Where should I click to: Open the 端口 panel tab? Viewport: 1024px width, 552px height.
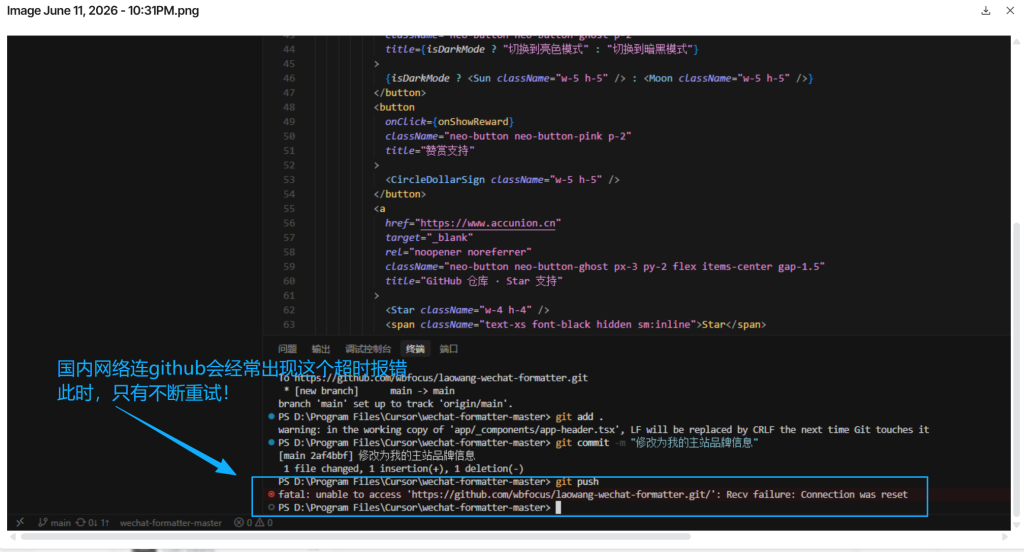tap(449, 349)
